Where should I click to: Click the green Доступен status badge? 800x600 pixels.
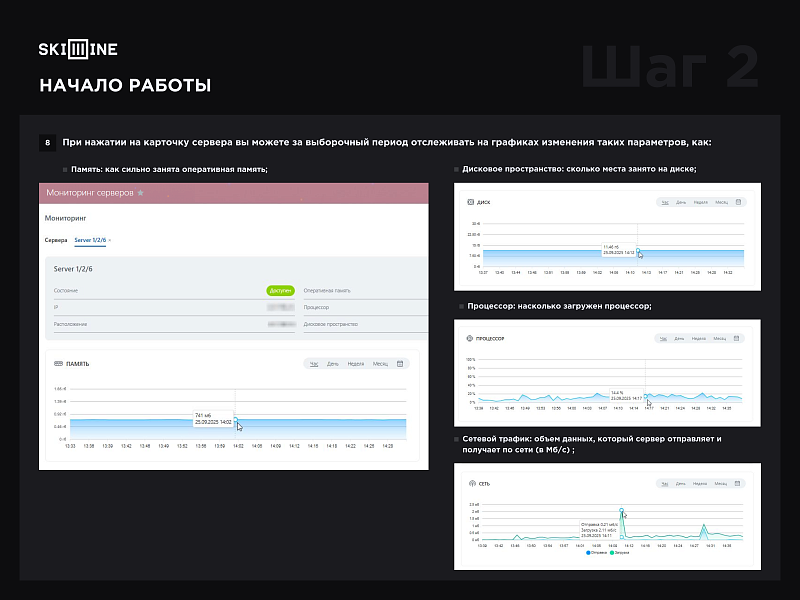pos(280,290)
